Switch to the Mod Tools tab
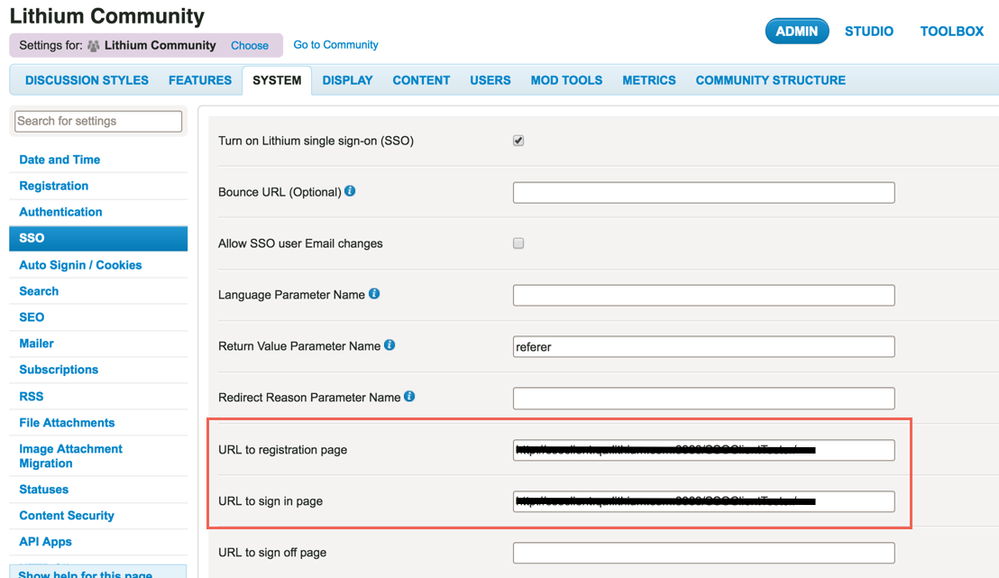999x578 pixels. (566, 80)
